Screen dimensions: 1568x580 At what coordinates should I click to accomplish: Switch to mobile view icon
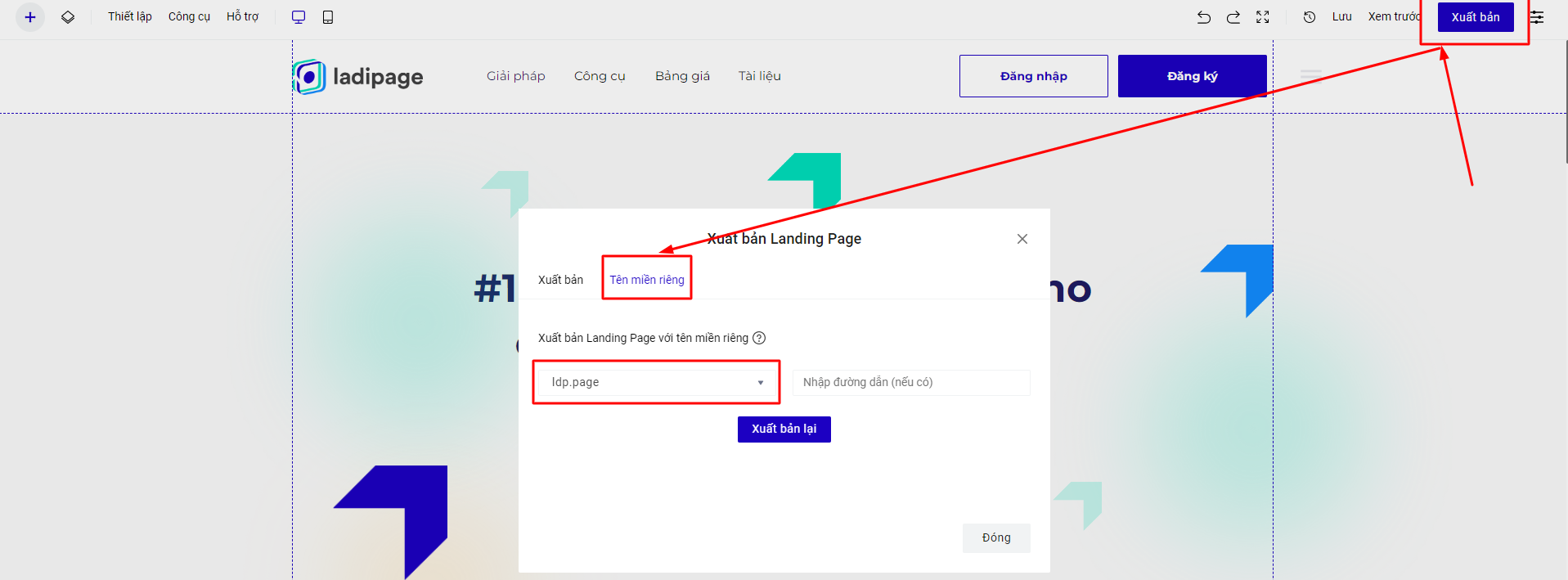click(328, 17)
